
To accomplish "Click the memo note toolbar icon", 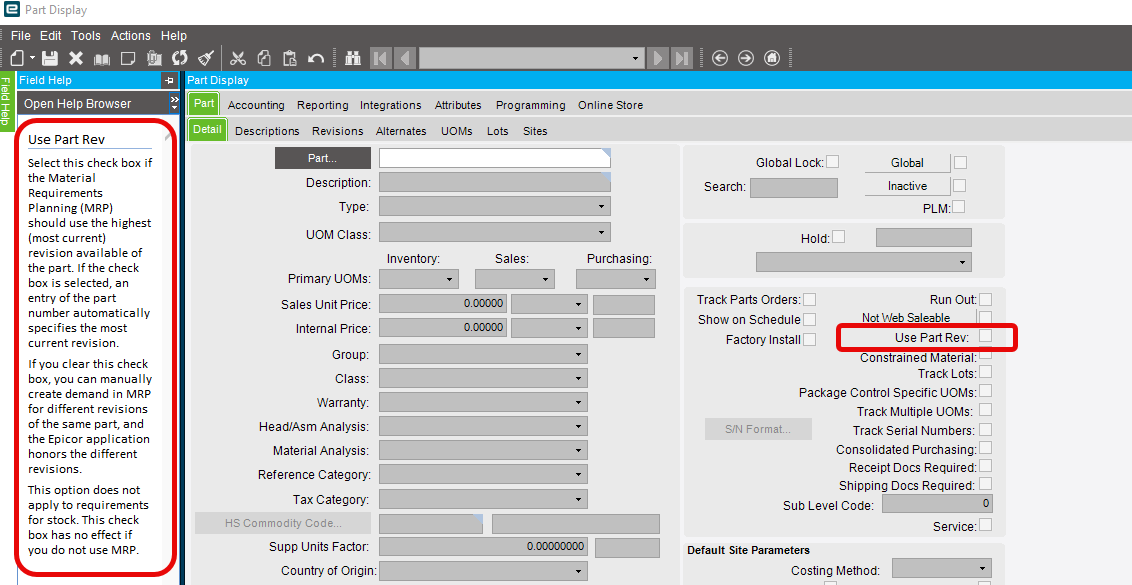I will click(128, 58).
